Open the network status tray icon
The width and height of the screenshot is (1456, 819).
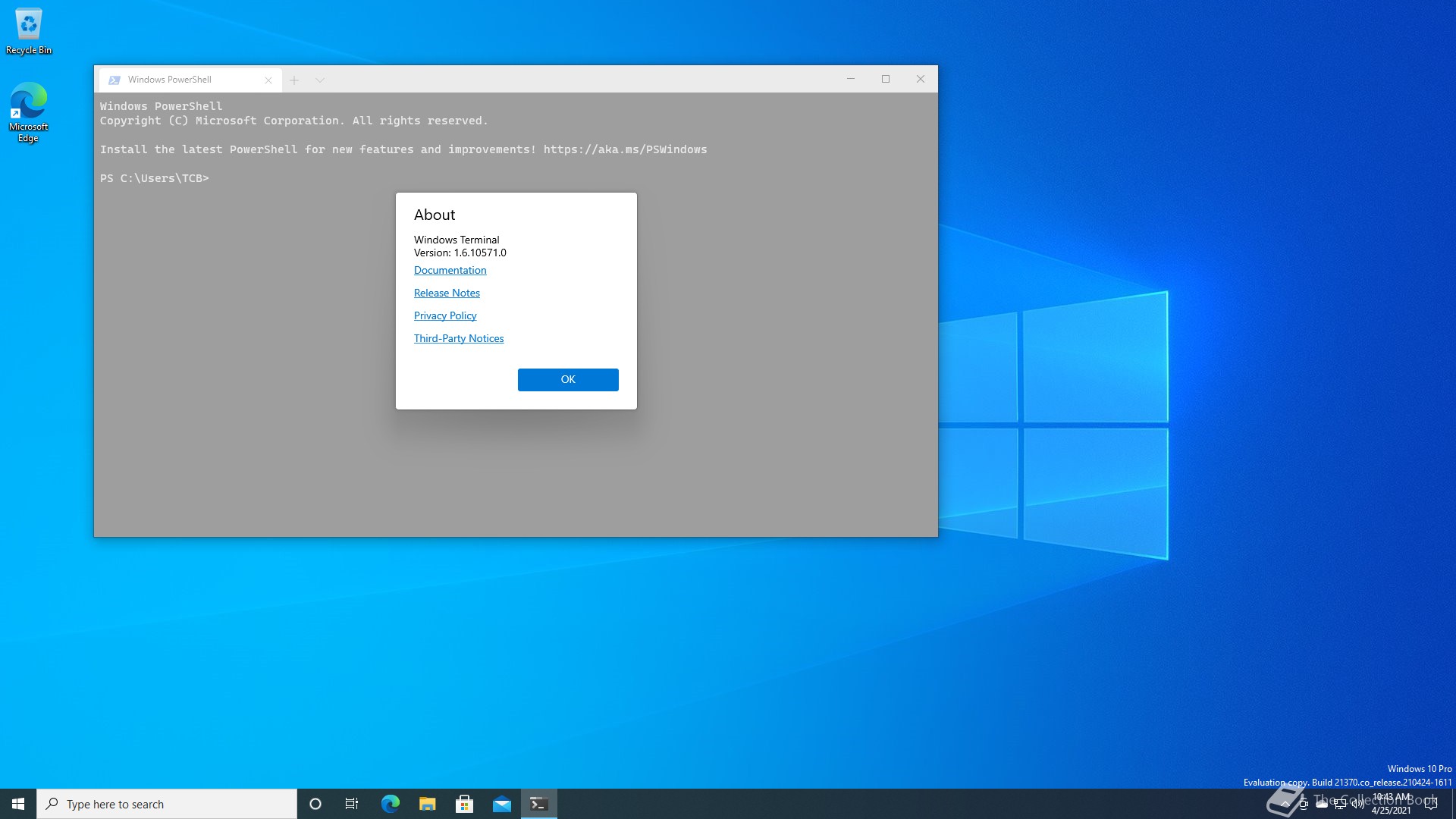coord(1340,804)
